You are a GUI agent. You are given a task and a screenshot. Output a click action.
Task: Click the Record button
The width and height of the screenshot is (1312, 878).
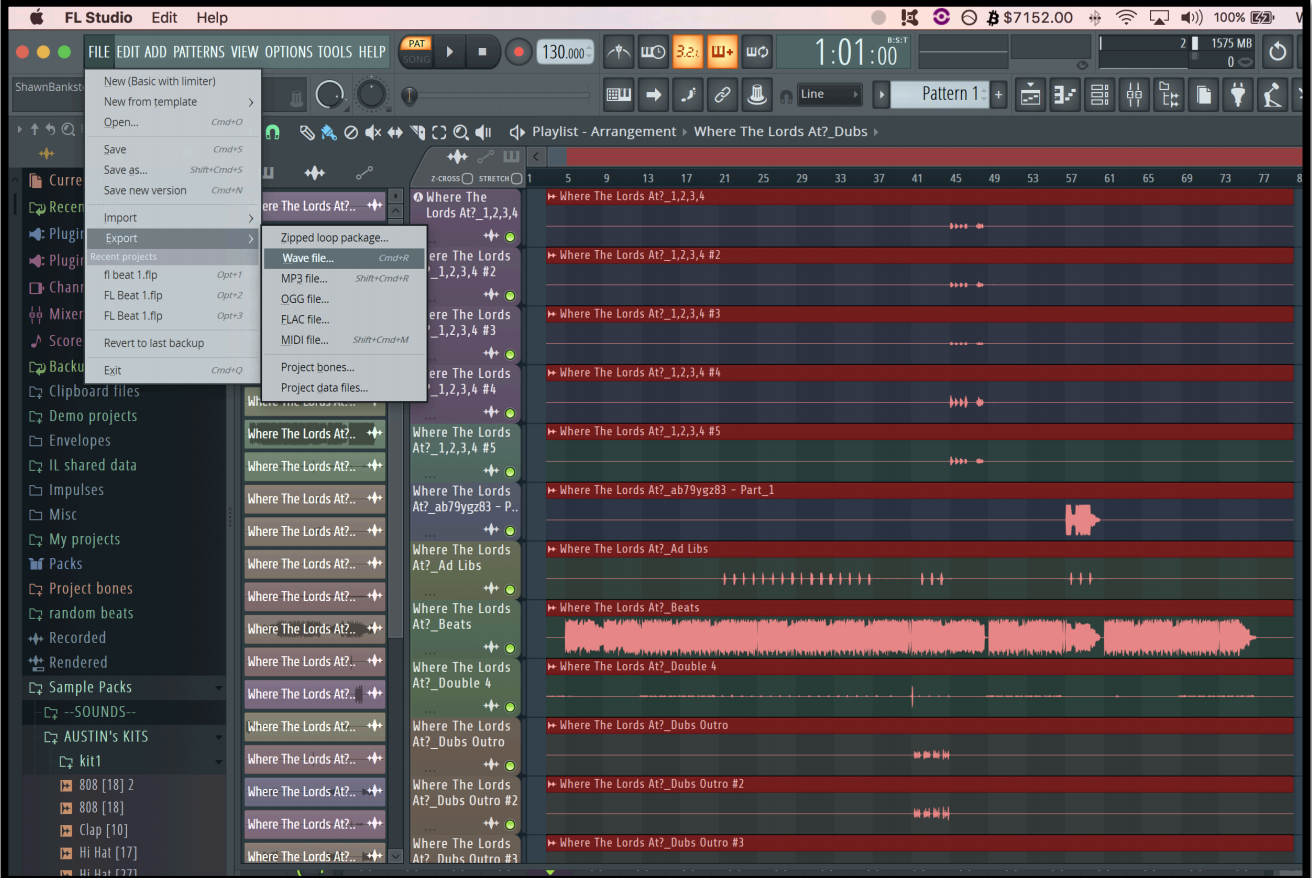coord(518,52)
